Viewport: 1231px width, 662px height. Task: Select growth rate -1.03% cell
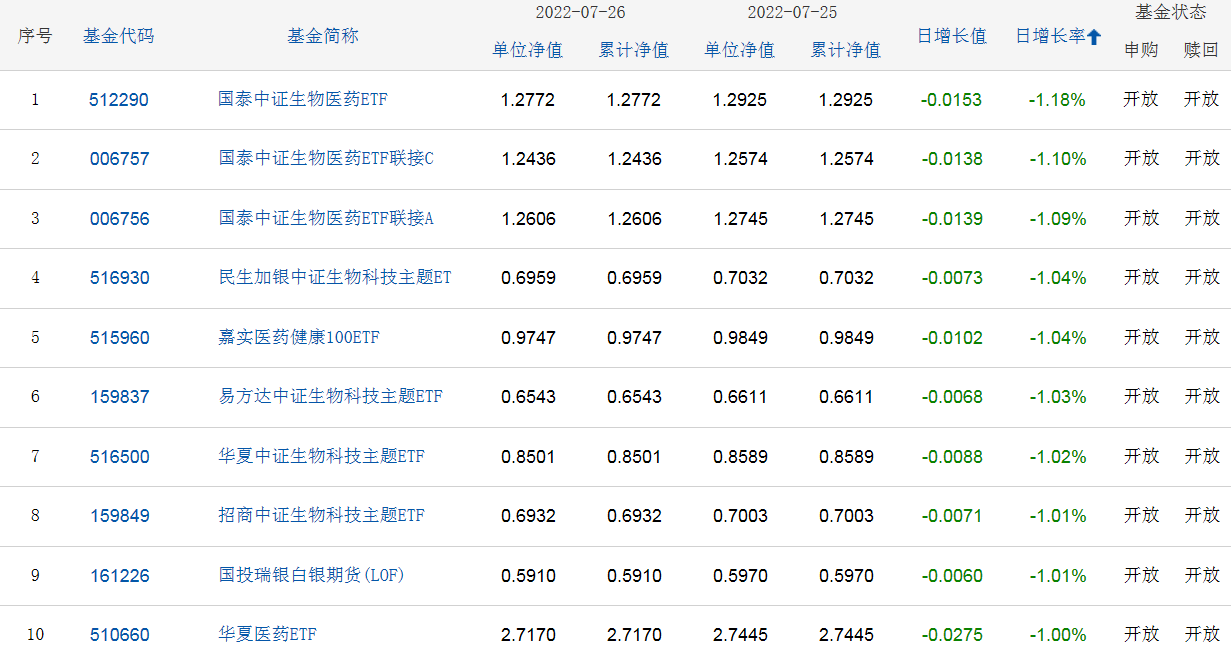[x=1057, y=397]
